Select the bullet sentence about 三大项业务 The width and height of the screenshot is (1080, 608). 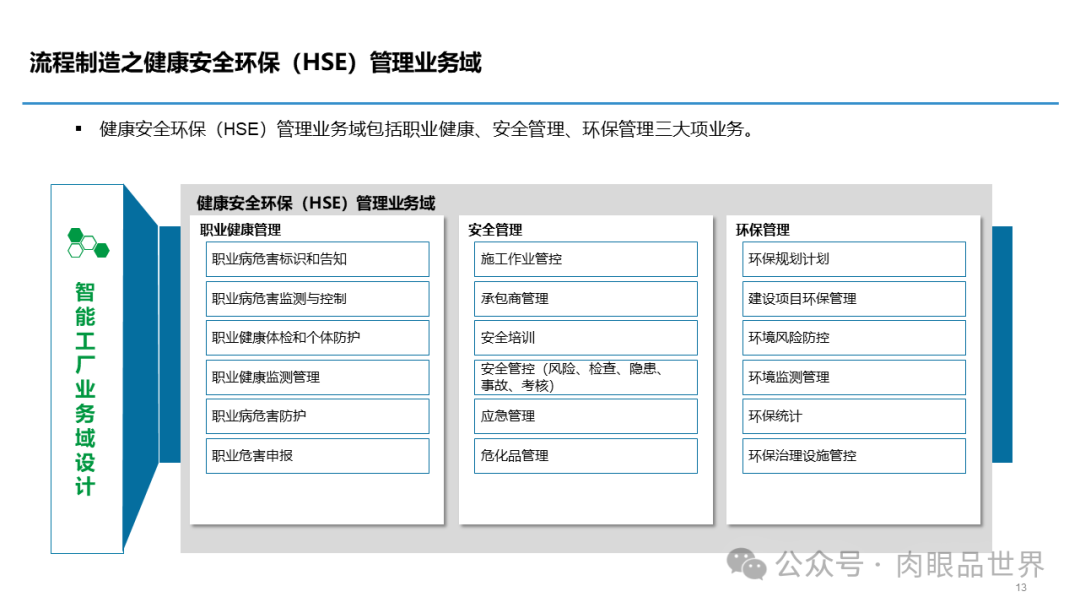pos(427,129)
